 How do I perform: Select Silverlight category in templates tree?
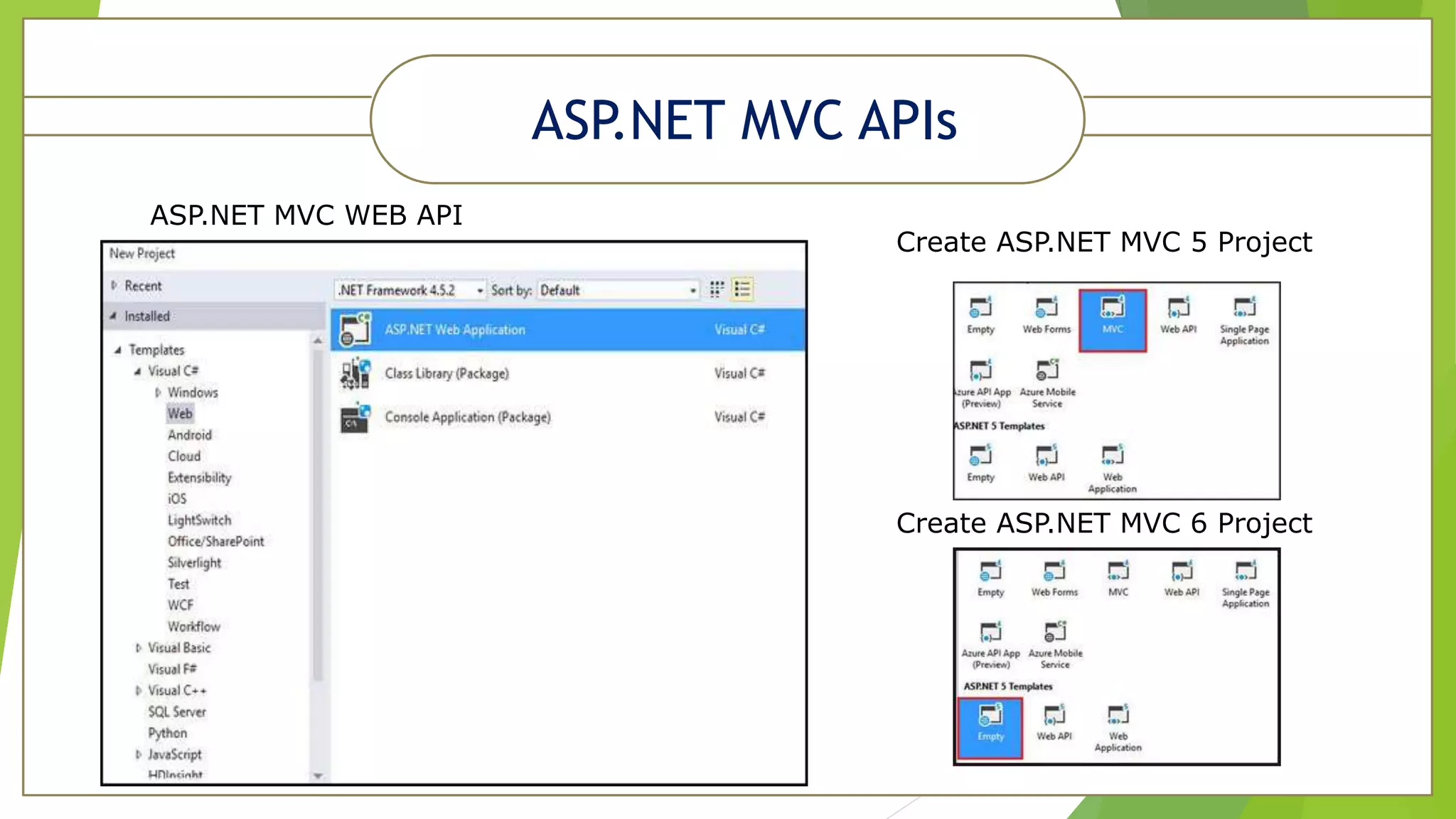pos(195,562)
